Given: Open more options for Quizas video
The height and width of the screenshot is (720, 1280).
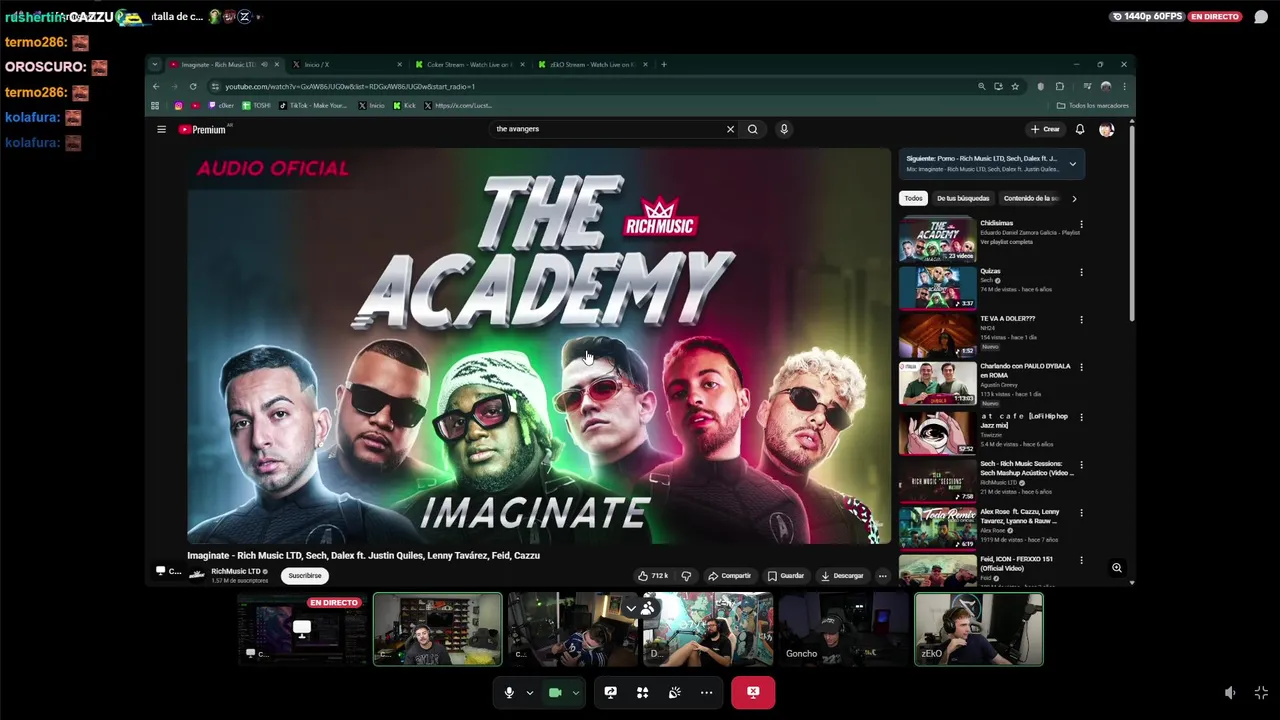Looking at the screenshot, I should 1081,272.
